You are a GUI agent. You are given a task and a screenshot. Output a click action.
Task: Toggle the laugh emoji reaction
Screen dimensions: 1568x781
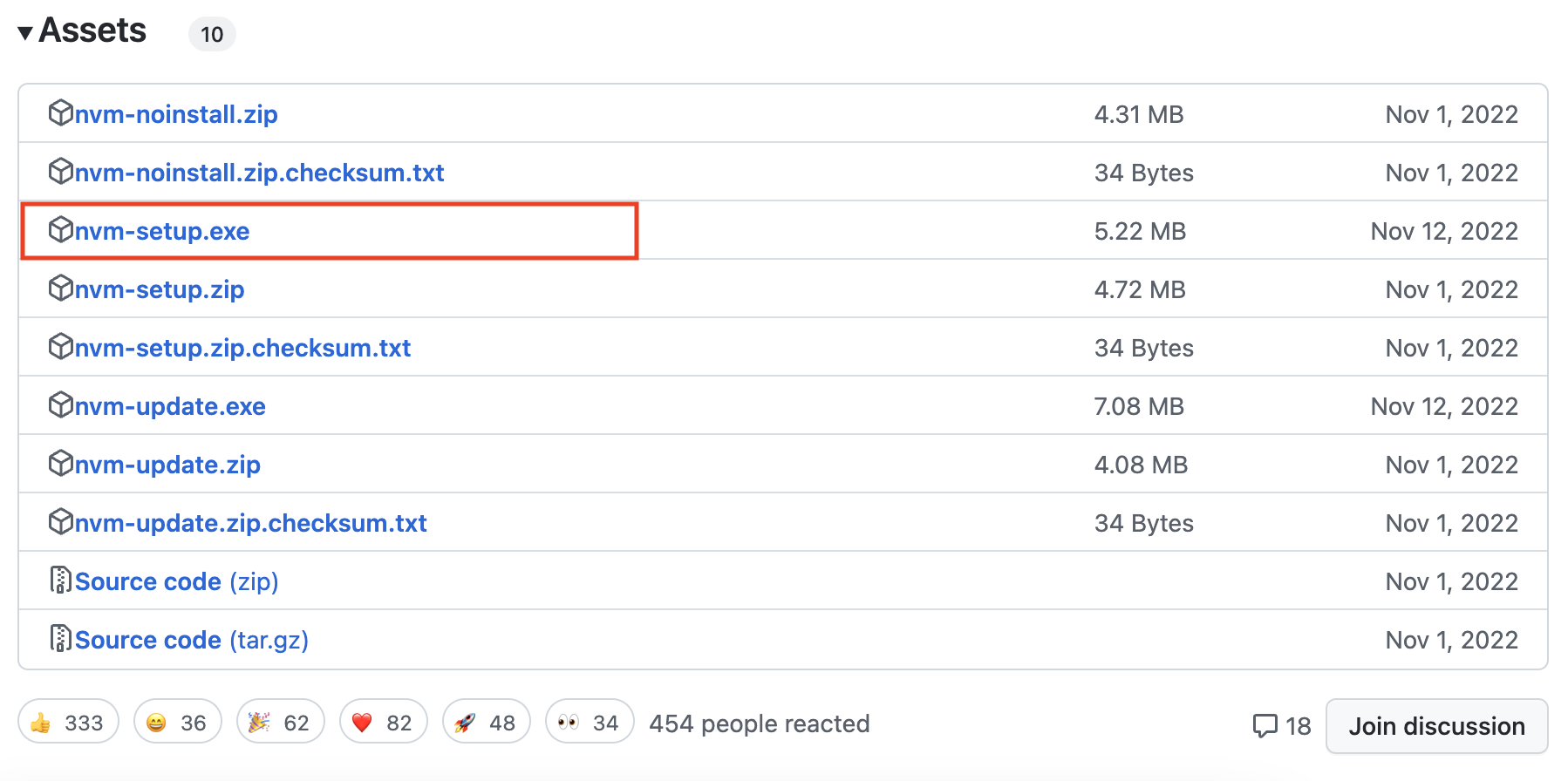(x=177, y=722)
